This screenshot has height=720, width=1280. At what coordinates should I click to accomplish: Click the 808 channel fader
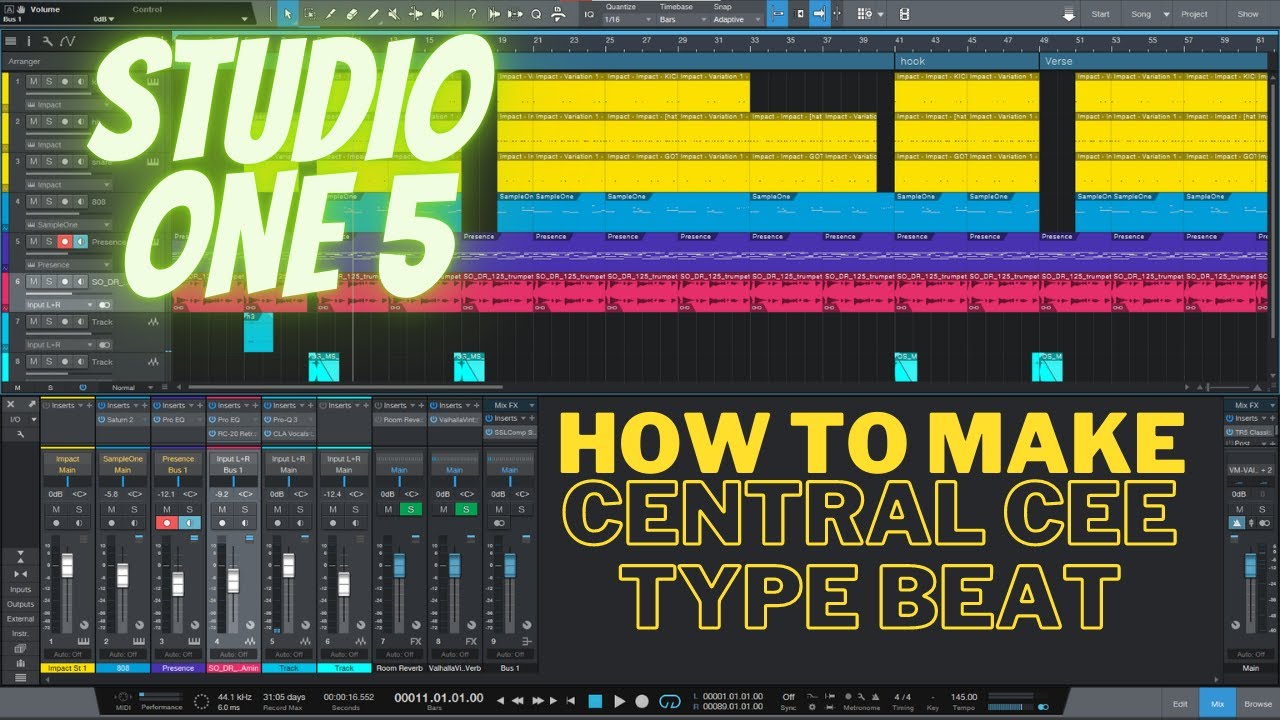122,575
